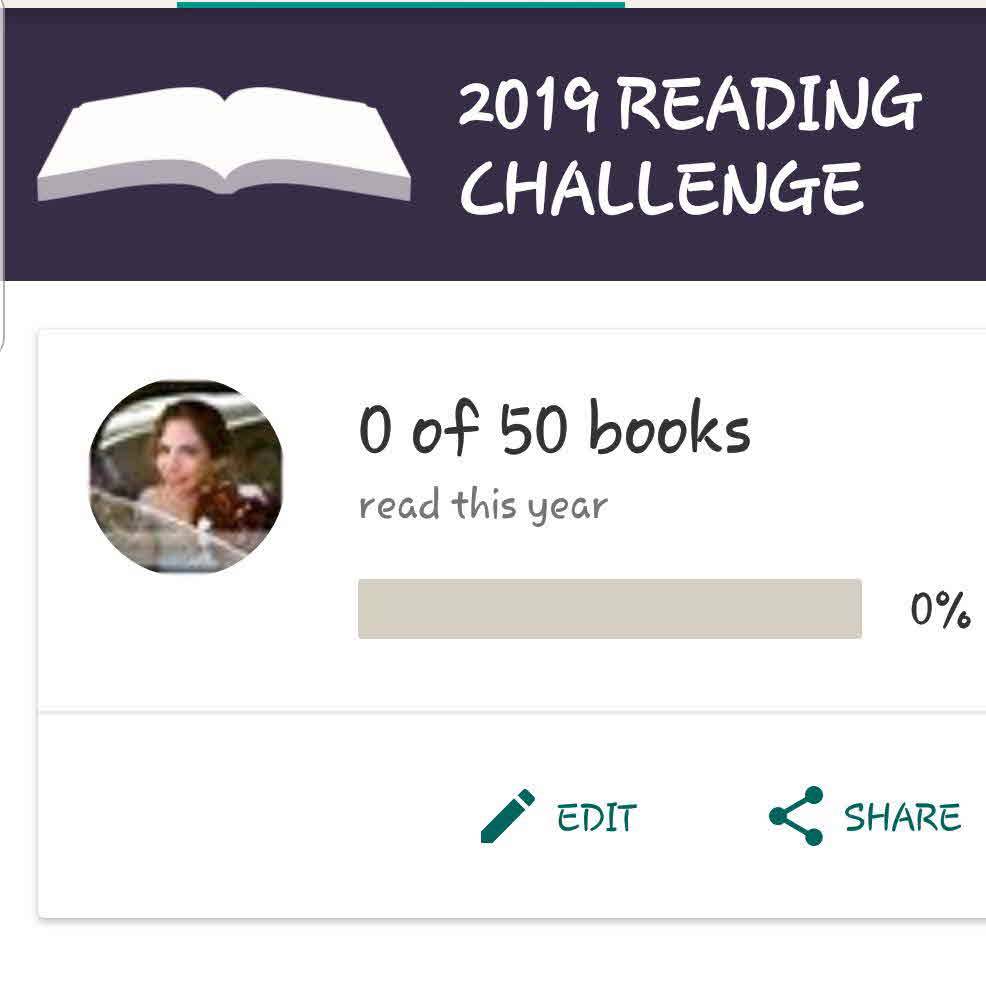Image resolution: width=986 pixels, height=986 pixels.
Task: Click the empty reading progress bar
Action: 609,608
